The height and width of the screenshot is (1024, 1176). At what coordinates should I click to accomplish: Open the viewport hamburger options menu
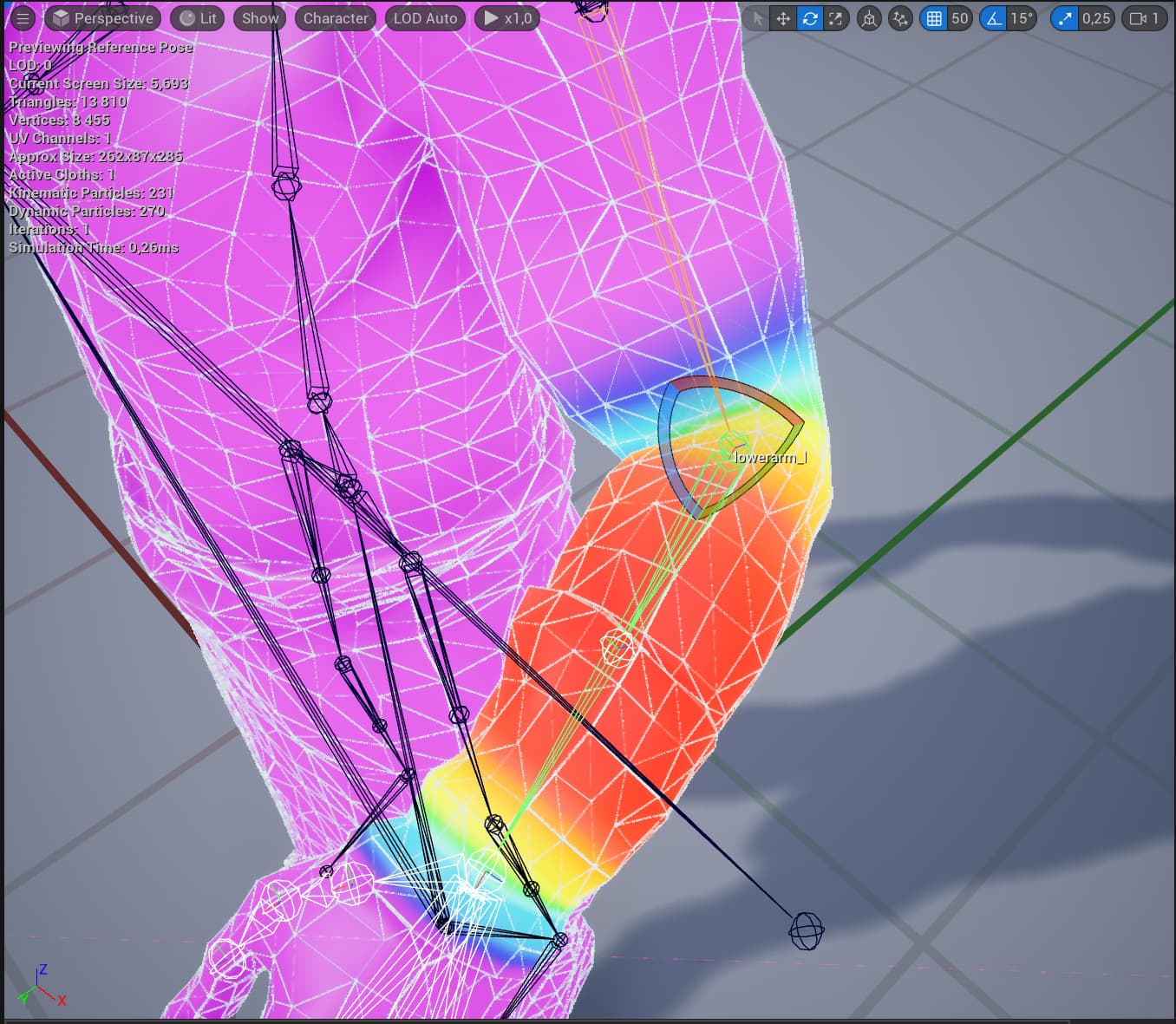pos(23,18)
